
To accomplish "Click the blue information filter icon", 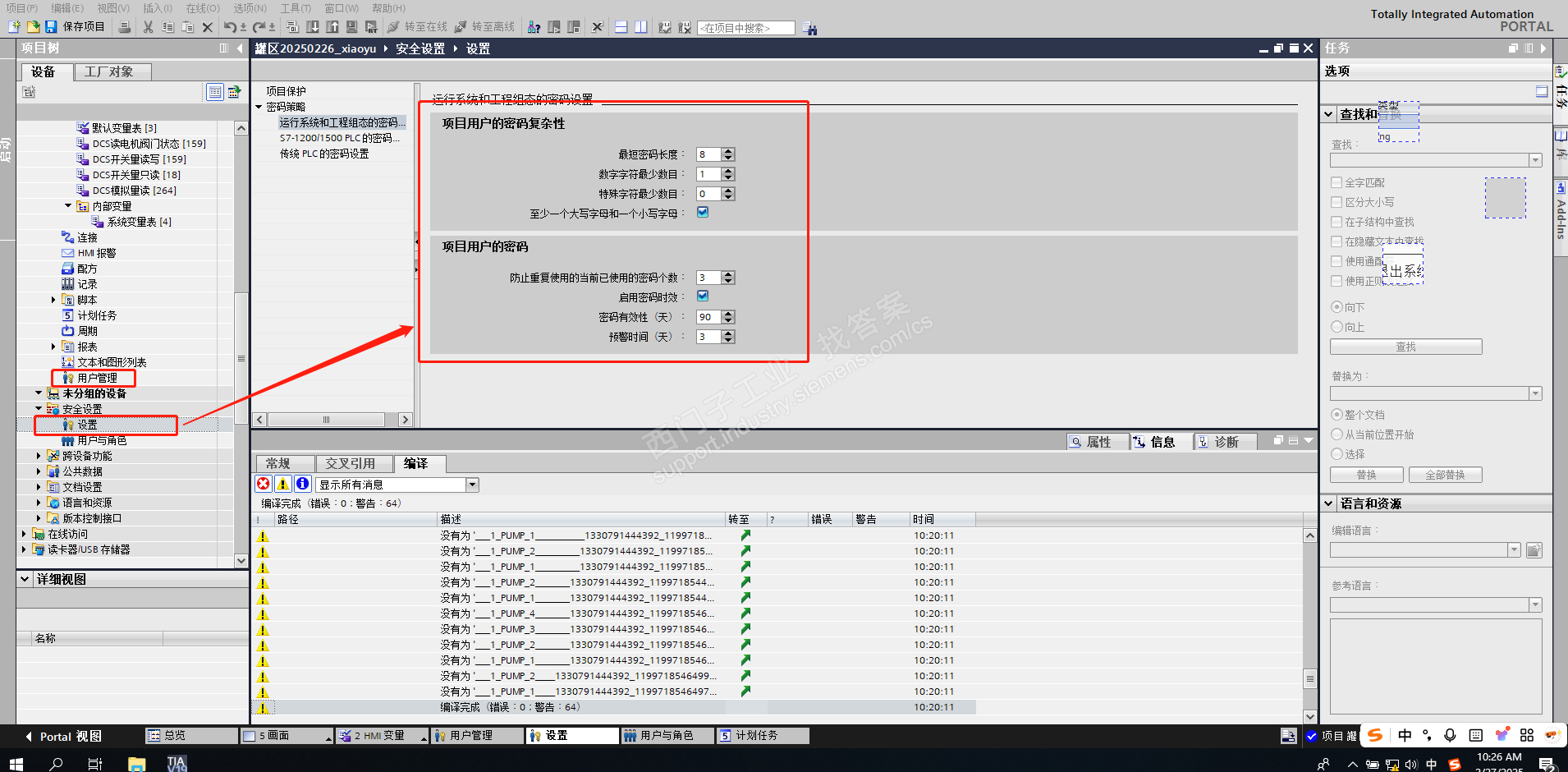I will pyautogui.click(x=303, y=485).
